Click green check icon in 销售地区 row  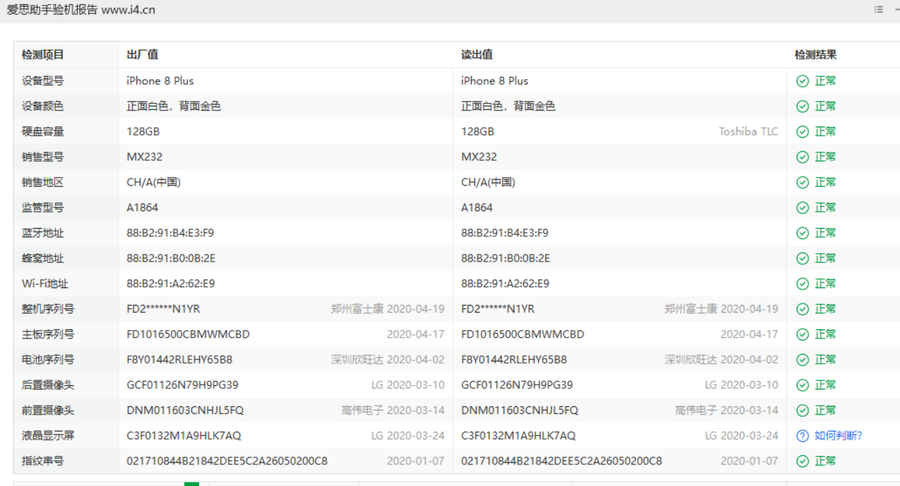click(802, 182)
